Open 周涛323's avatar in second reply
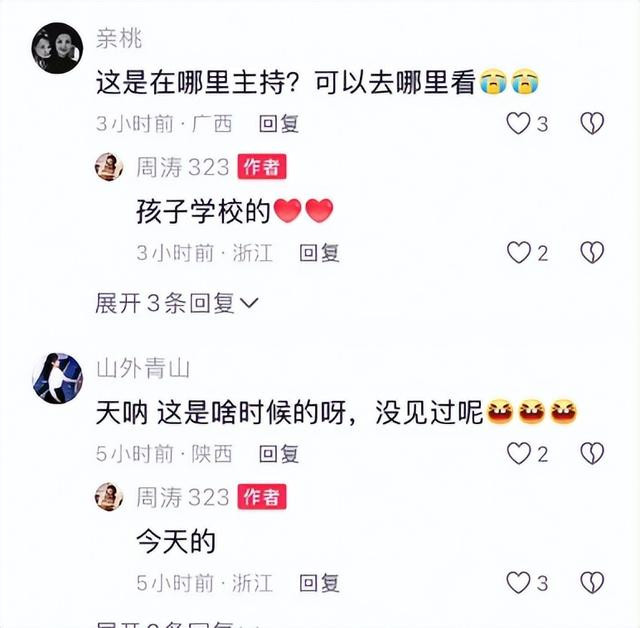Screen dimensions: 640x628 coord(109,497)
